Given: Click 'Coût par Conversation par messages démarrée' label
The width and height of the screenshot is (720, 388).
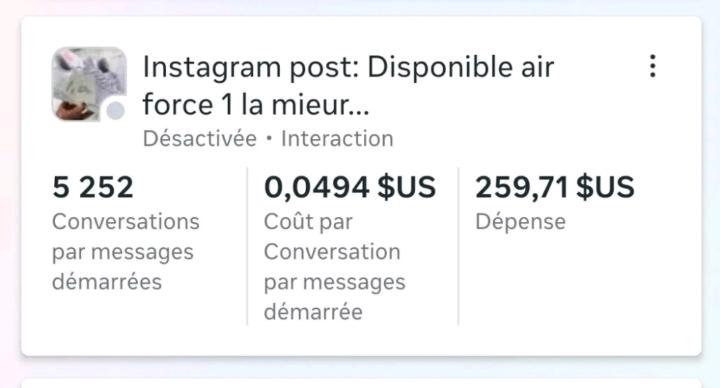Looking at the screenshot, I should click(x=335, y=267).
